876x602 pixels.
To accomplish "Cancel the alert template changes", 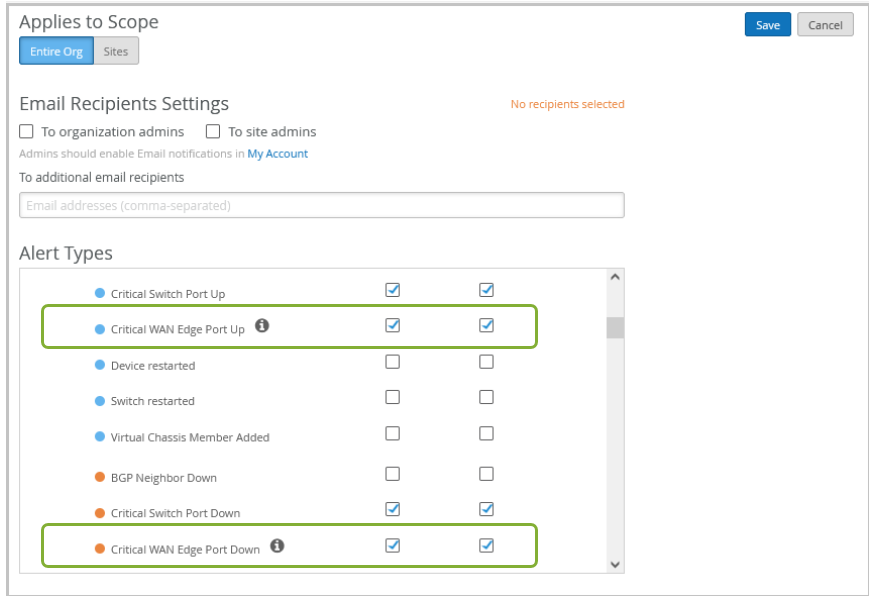I will click(825, 25).
